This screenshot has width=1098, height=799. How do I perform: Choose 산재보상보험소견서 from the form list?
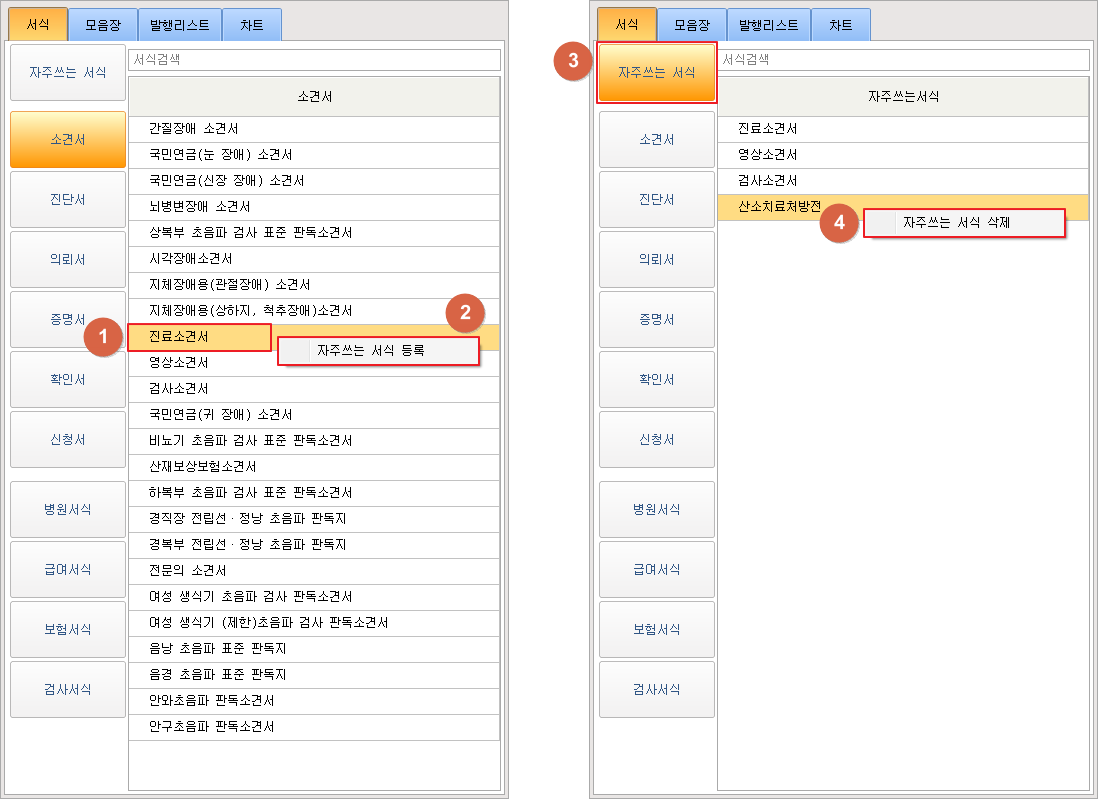[x=203, y=467]
